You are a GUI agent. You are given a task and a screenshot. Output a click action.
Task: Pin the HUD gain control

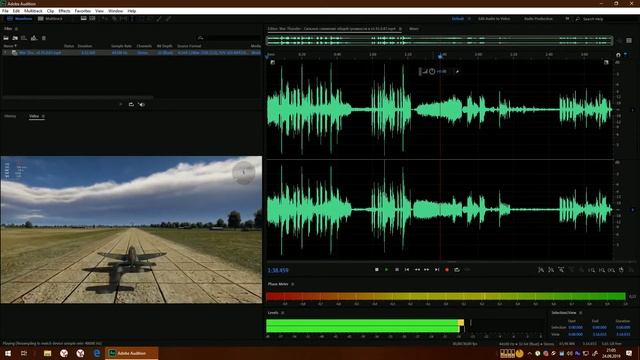[x=457, y=71]
